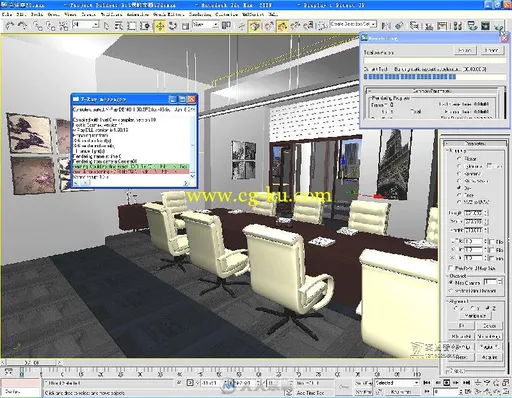512x398 pixels.
Task: Open the reference coordinate system View dropdown
Action: pyautogui.click(x=216, y=25)
